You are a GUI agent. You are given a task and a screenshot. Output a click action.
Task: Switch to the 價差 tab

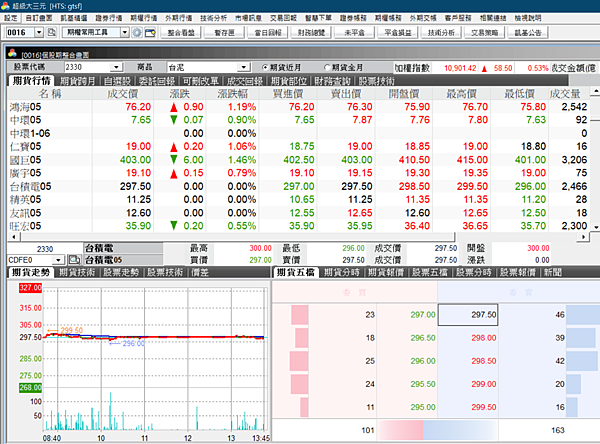(x=200, y=272)
